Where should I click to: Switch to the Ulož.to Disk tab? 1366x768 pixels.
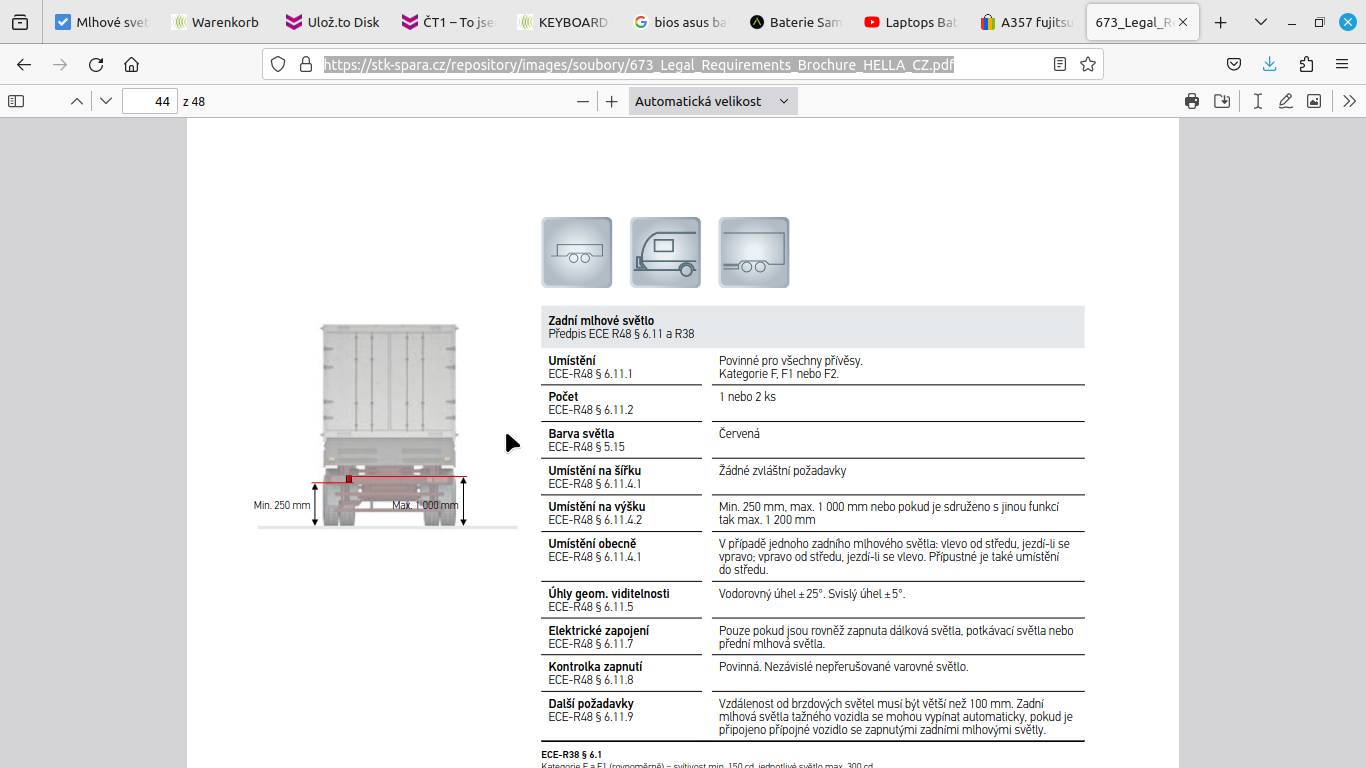click(333, 22)
